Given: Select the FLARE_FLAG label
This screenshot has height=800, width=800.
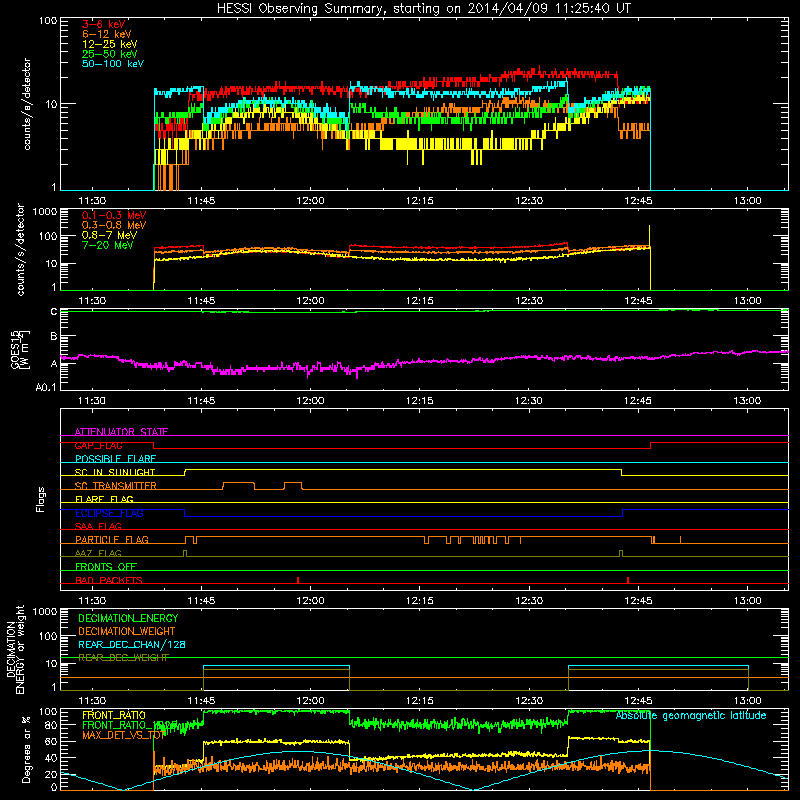Looking at the screenshot, I should click(x=104, y=499).
